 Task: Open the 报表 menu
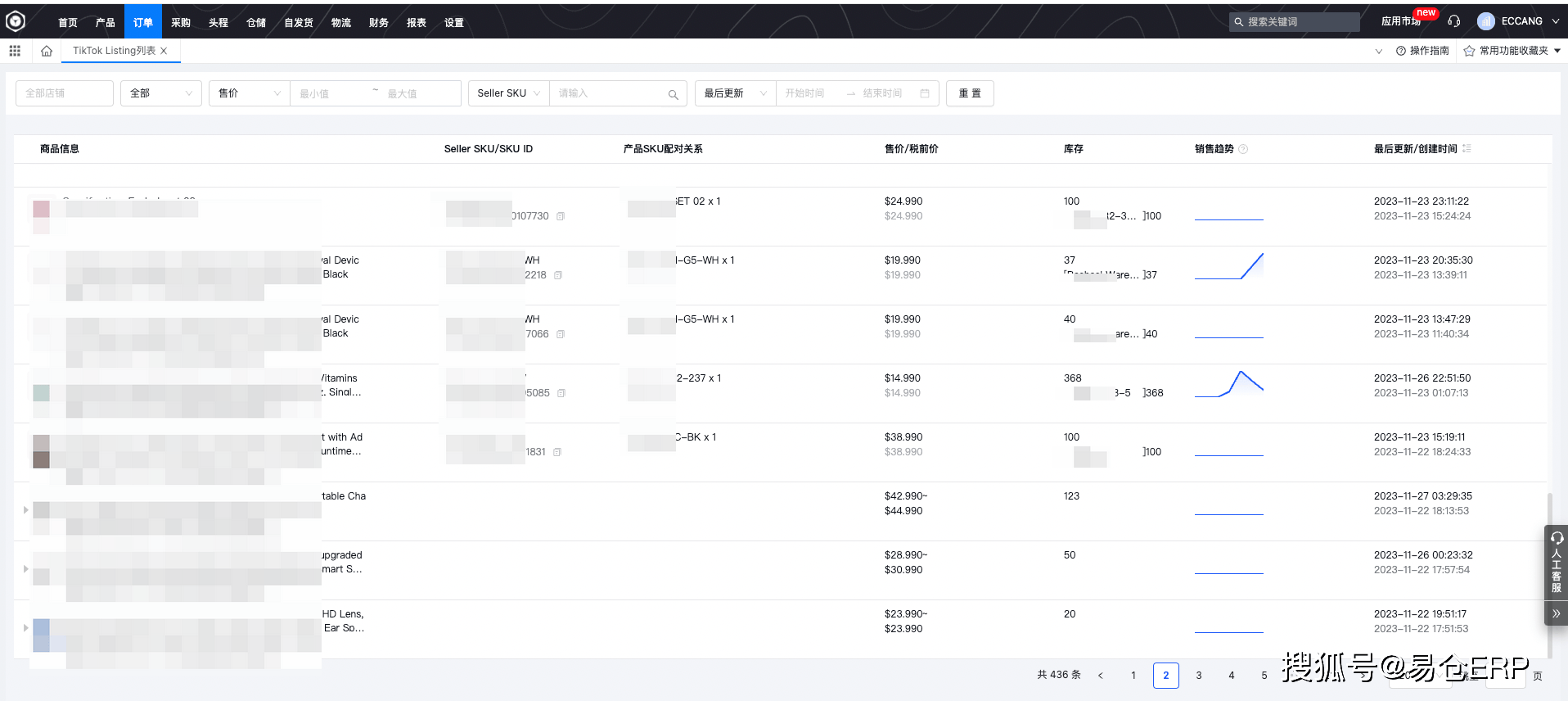coord(417,22)
